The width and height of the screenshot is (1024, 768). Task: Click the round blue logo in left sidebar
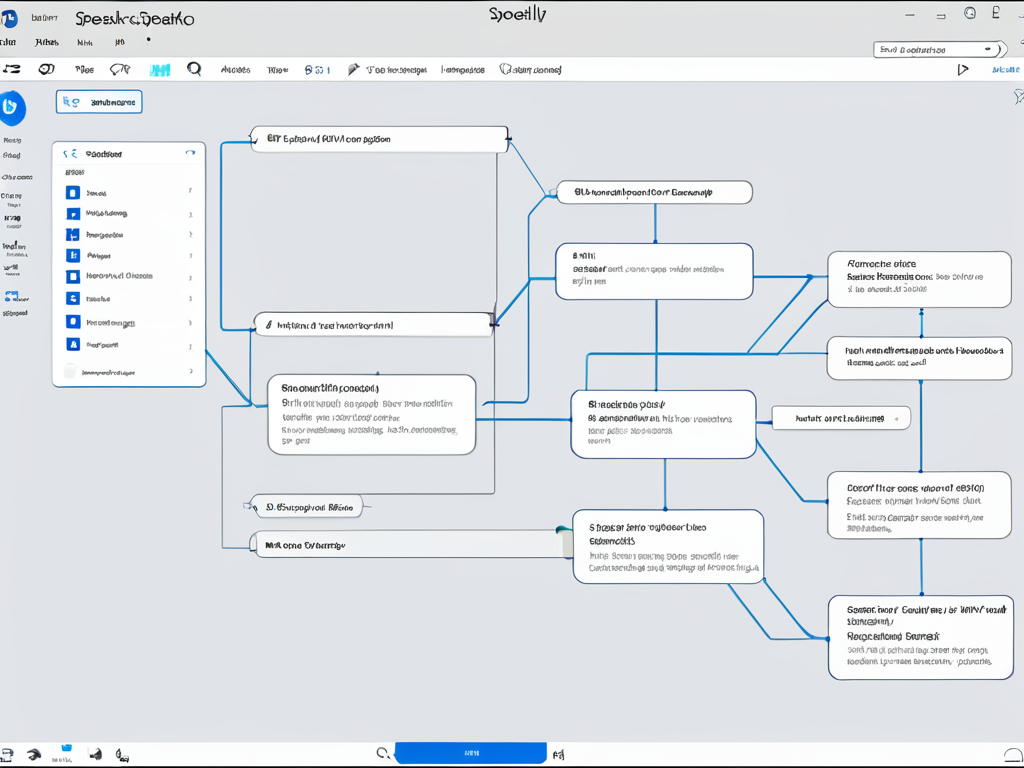point(13,107)
